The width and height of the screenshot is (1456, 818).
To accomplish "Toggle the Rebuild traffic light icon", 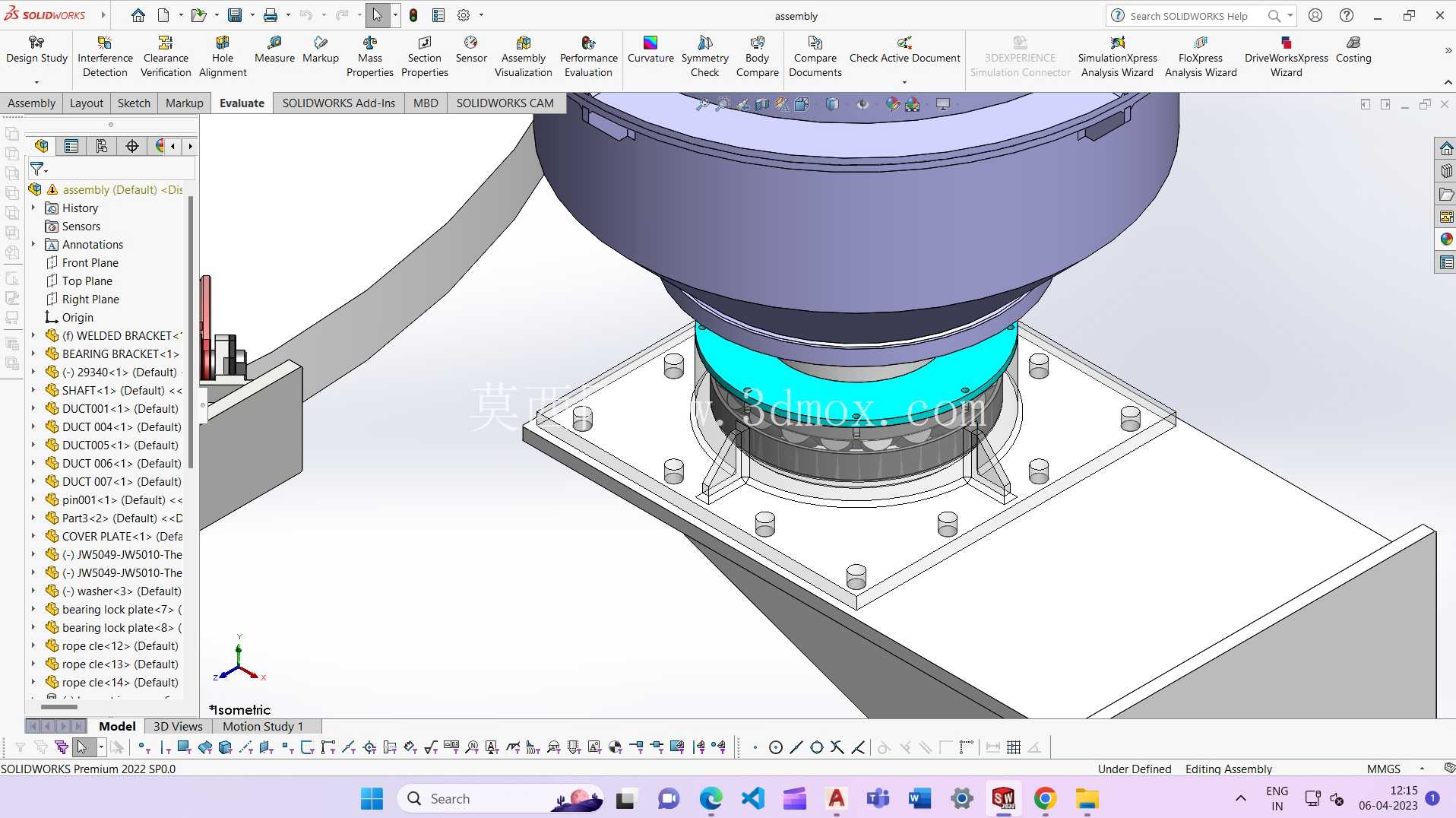I will pyautogui.click(x=413, y=15).
